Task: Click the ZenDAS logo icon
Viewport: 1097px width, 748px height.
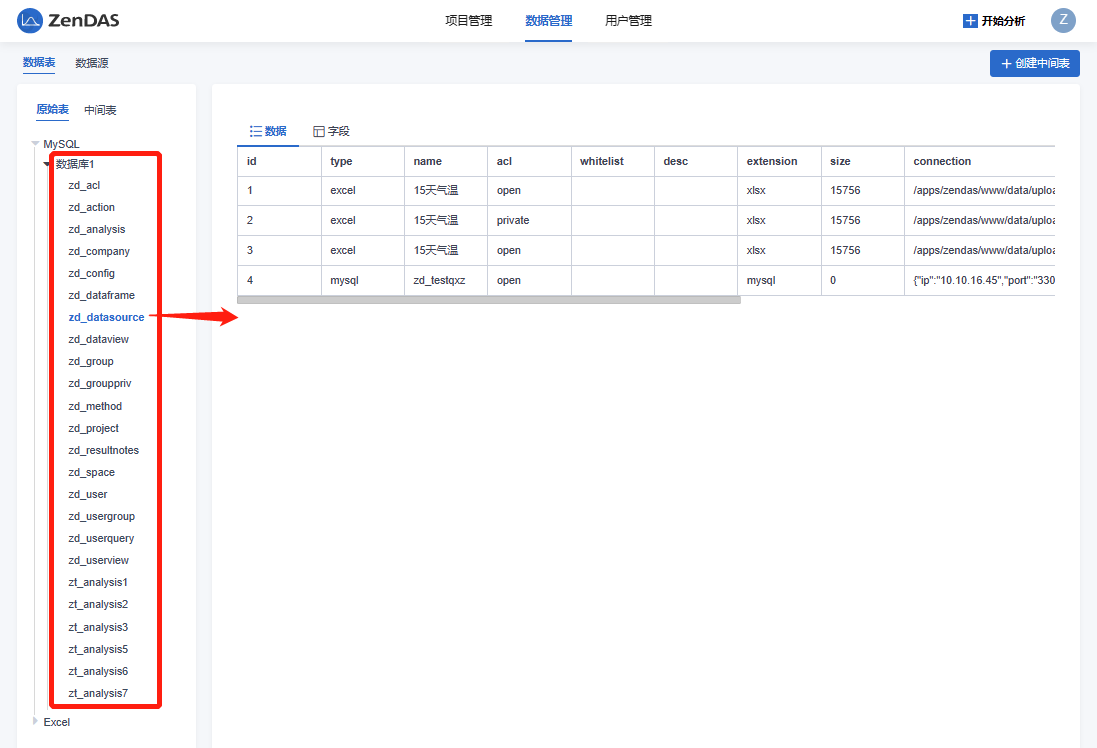Action: (x=30, y=20)
